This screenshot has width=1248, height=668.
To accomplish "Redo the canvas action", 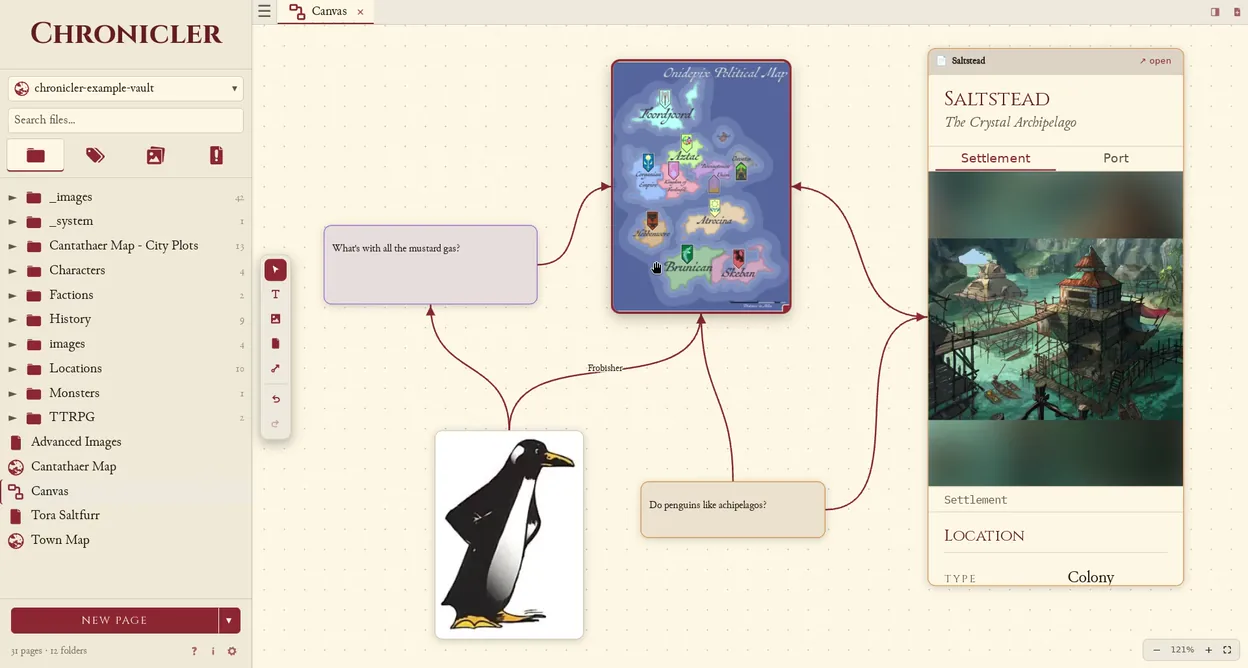I will click(x=275, y=423).
